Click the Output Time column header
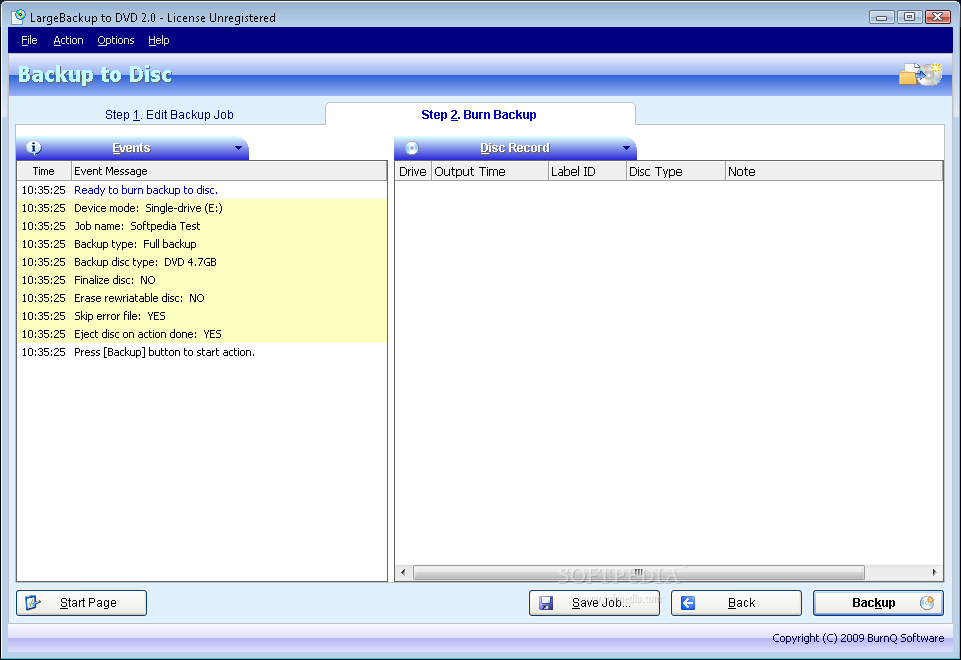Viewport: 961px width, 660px height. pos(490,172)
